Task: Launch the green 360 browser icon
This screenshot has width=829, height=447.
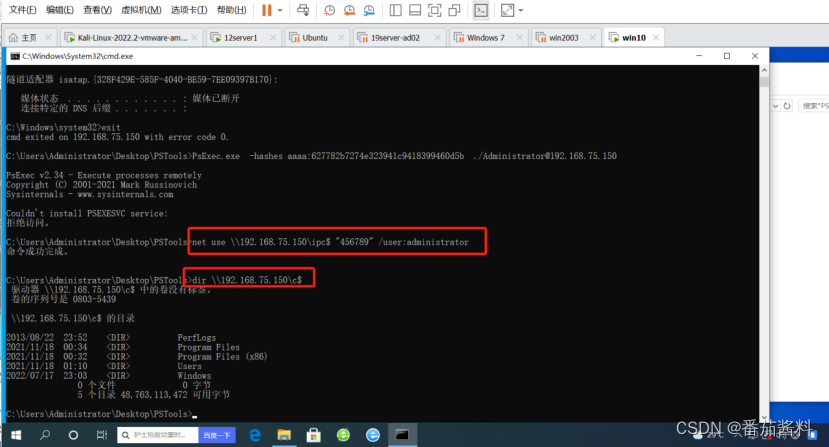Action: coord(343,435)
